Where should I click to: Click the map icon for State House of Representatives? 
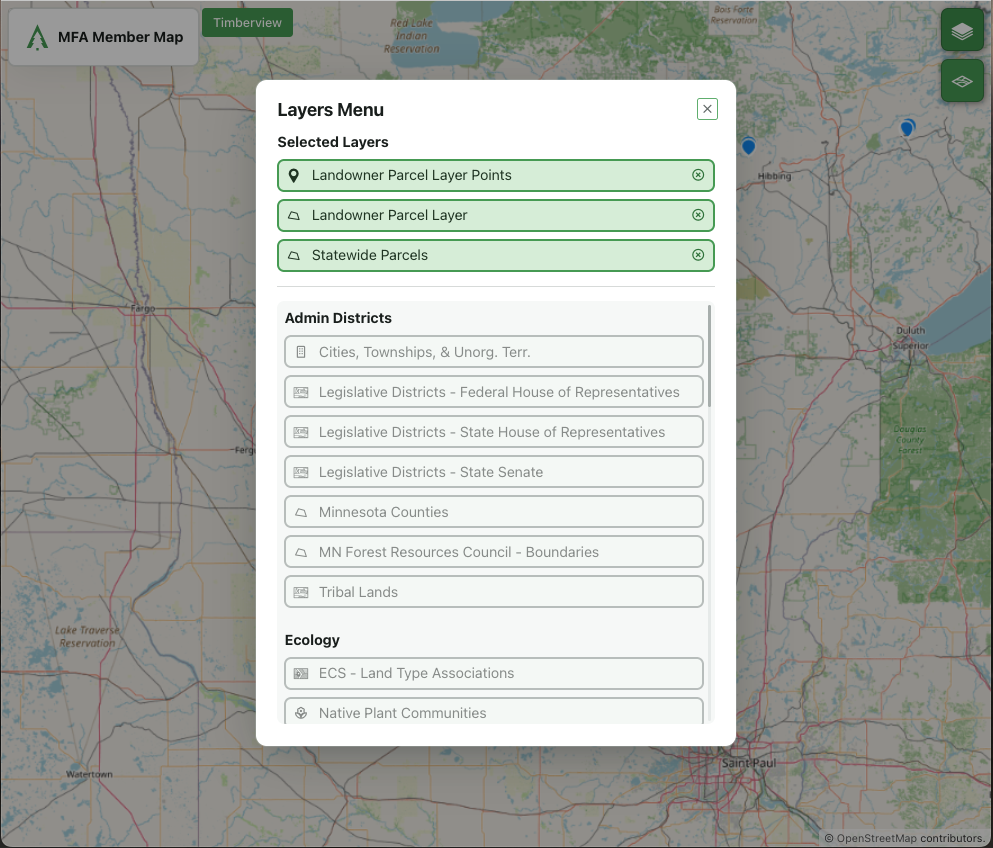pos(301,432)
